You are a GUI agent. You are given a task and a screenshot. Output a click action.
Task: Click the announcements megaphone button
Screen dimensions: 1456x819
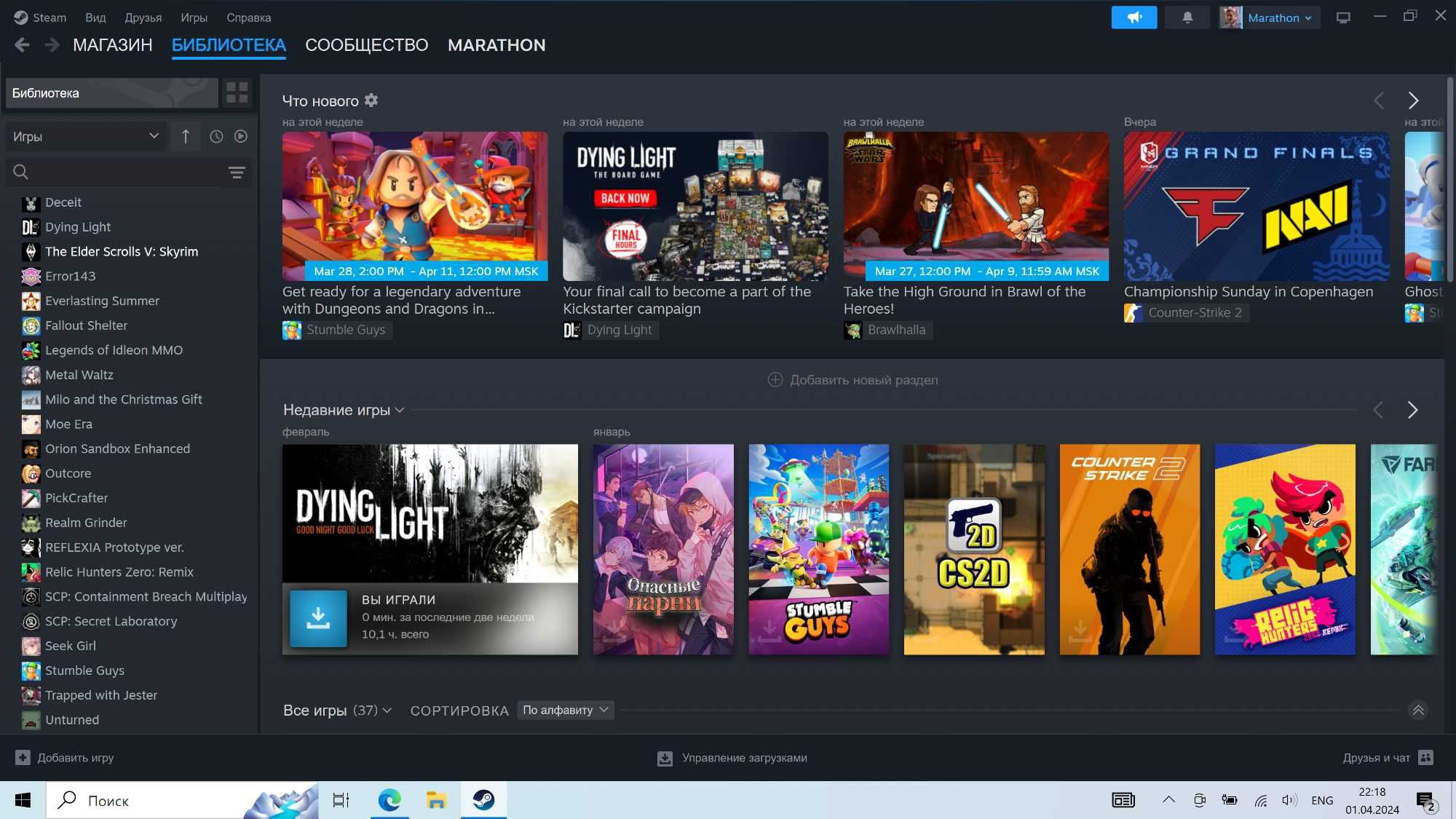[x=1133, y=17]
